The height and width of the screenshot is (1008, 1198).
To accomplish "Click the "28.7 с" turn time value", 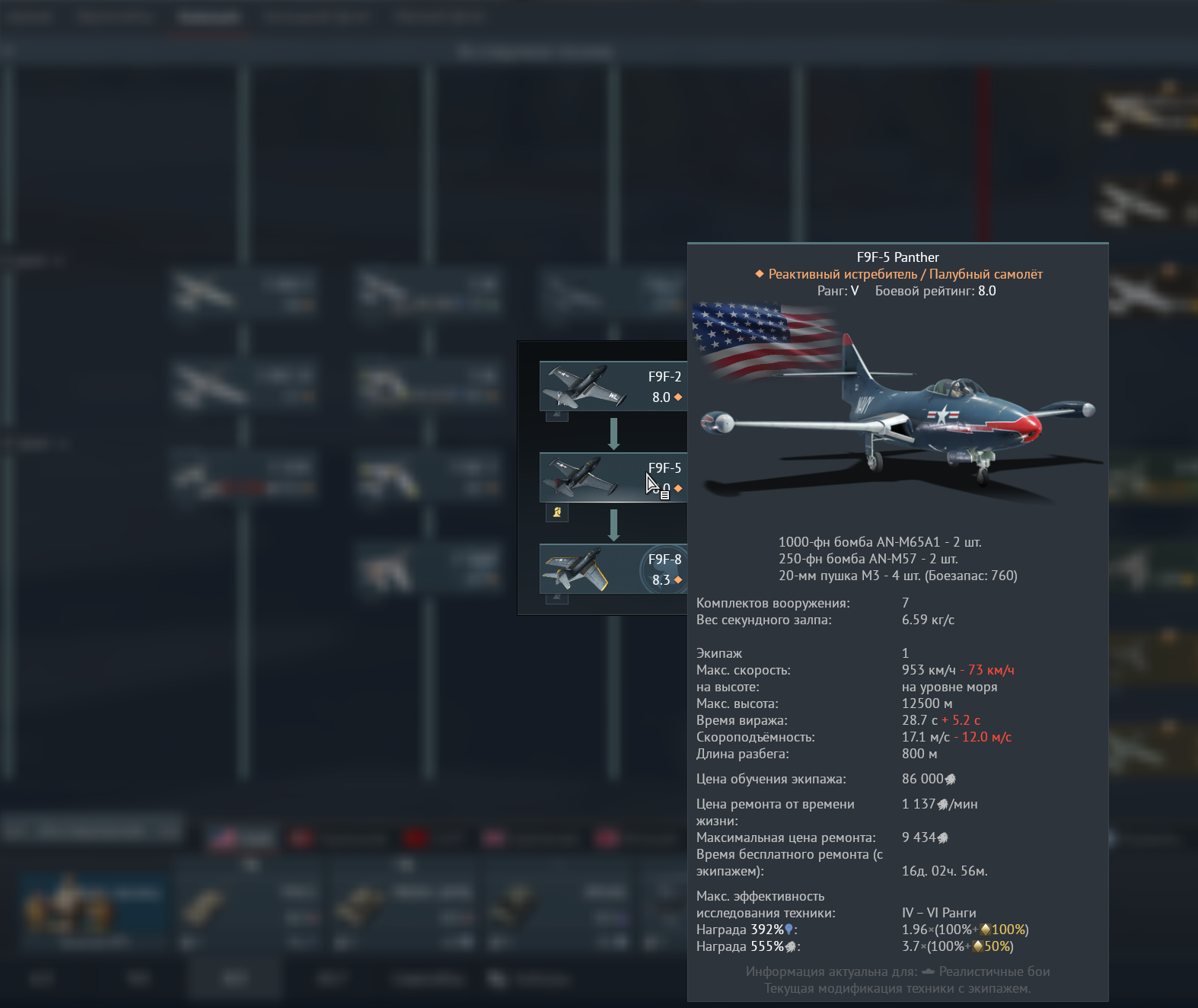I will click(x=920, y=720).
